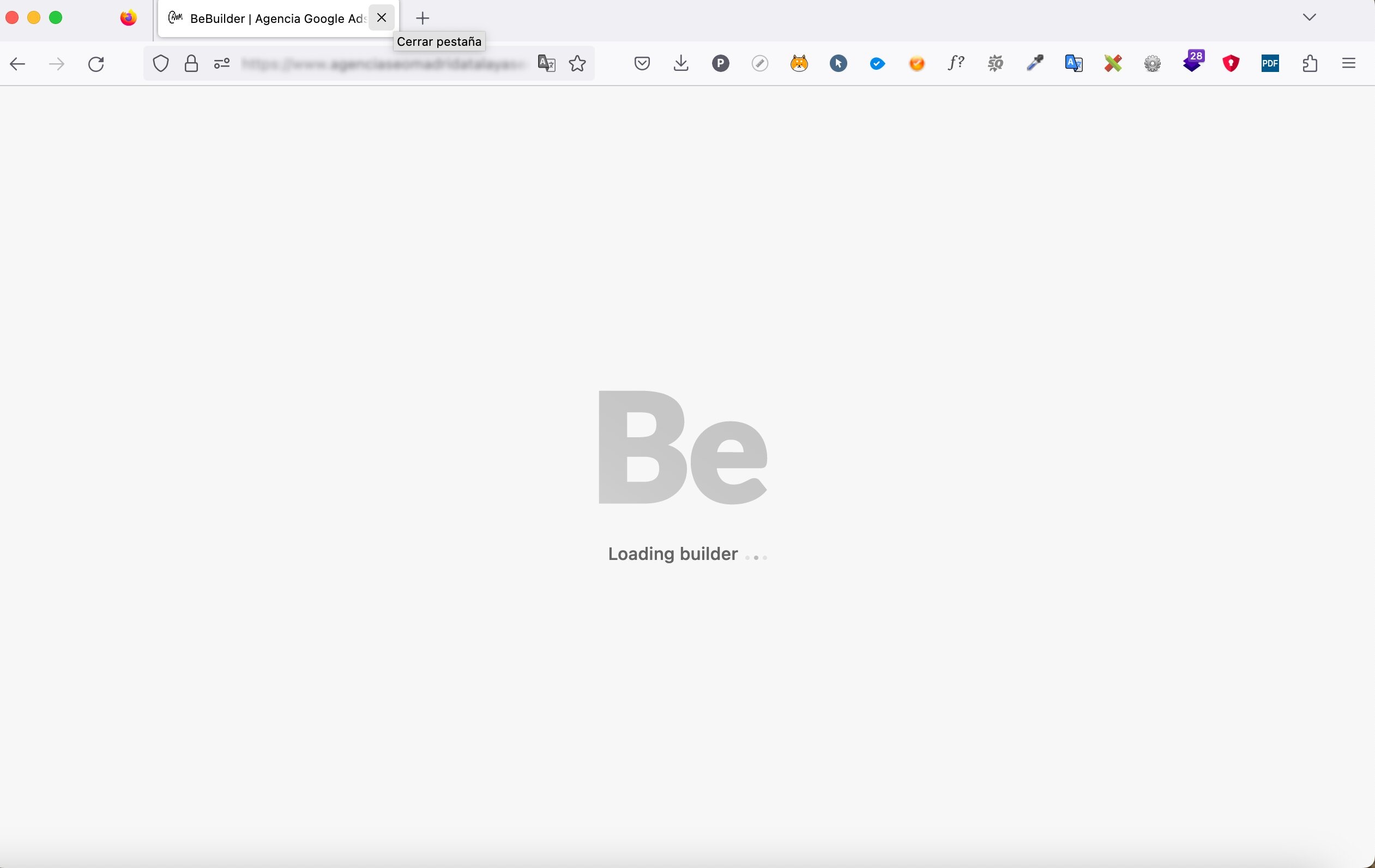Focus the blurred URL address field

[x=383, y=63]
